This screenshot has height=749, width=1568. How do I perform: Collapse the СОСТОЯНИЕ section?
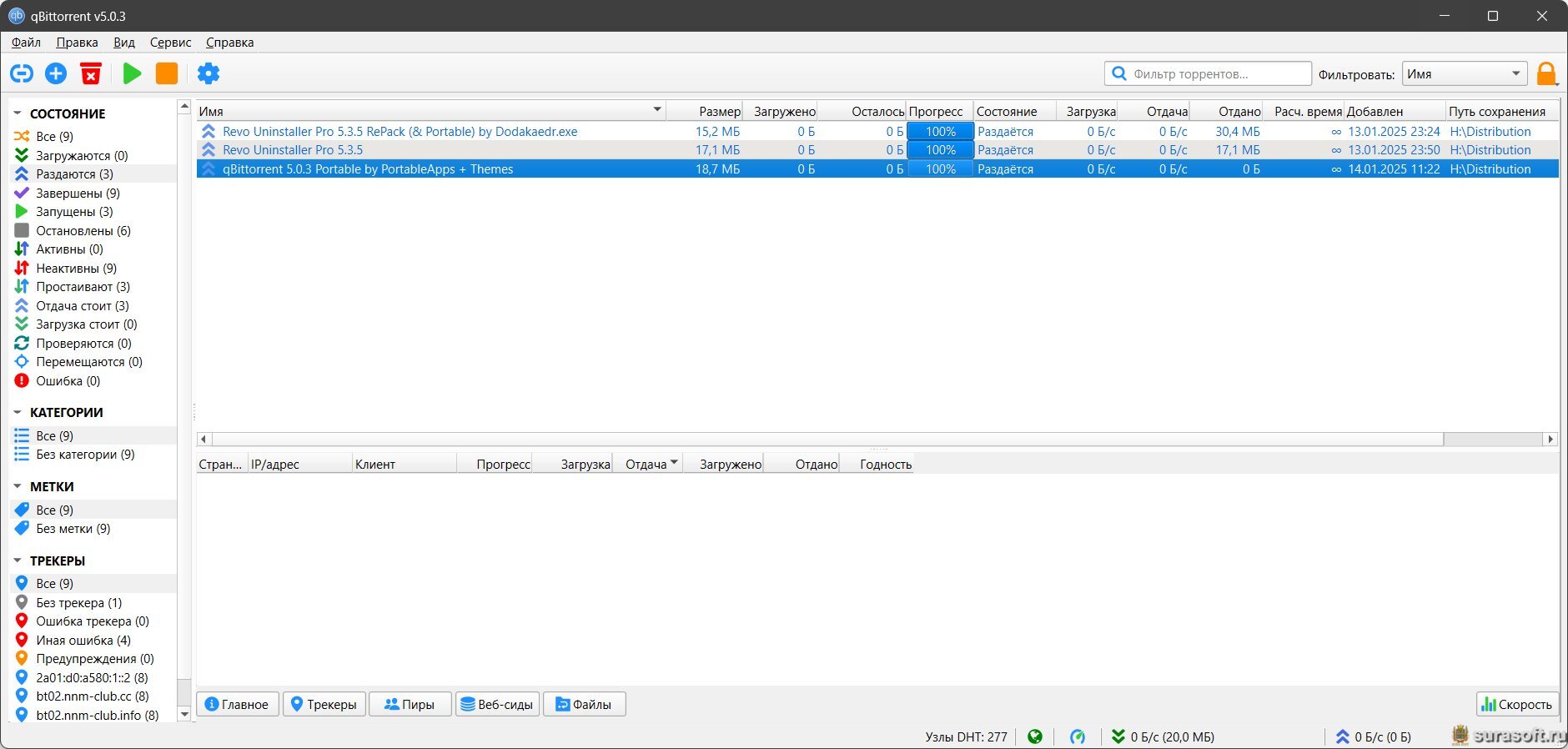[x=18, y=113]
